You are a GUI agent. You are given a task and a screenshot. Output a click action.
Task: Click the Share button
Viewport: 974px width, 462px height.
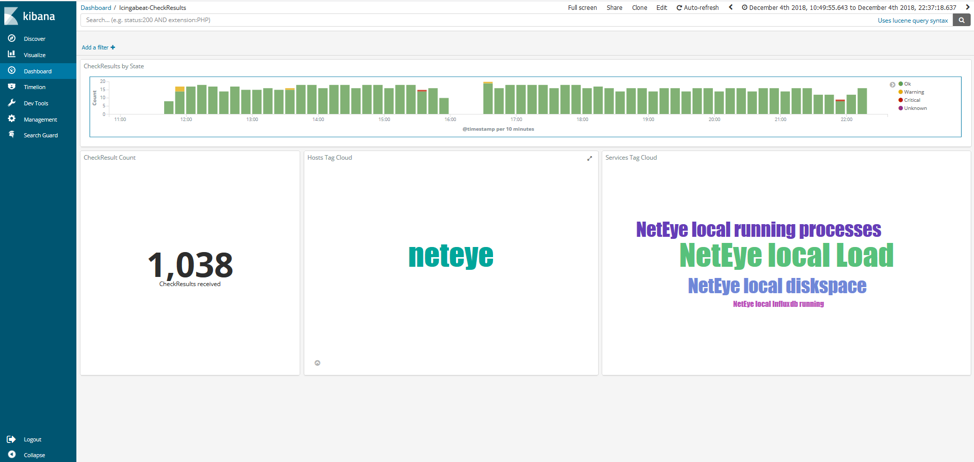coord(614,7)
